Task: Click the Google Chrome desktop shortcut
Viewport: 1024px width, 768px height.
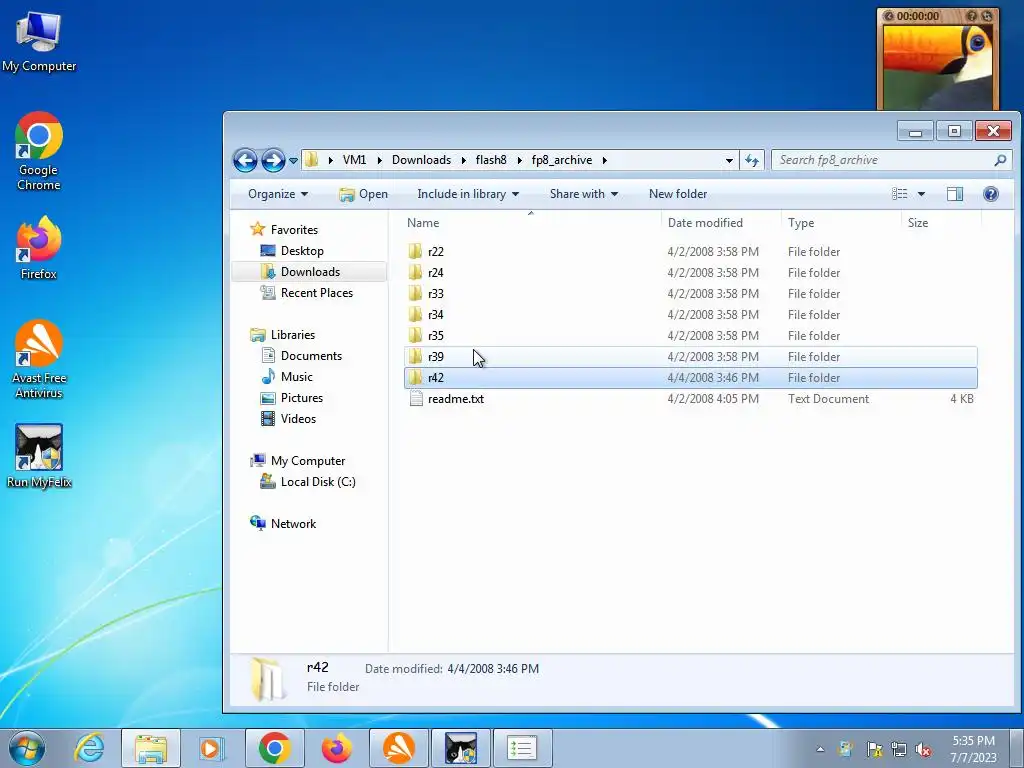Action: point(39,152)
